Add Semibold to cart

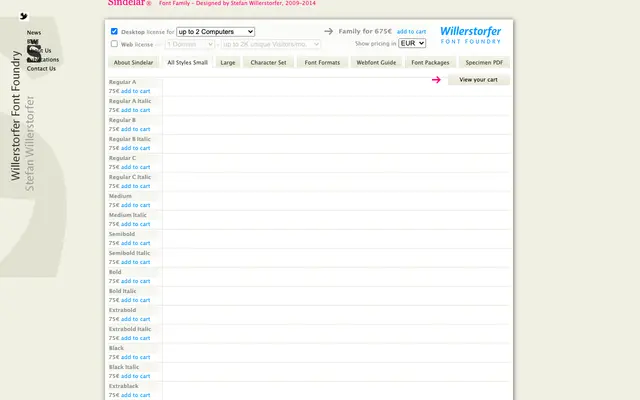(x=136, y=243)
